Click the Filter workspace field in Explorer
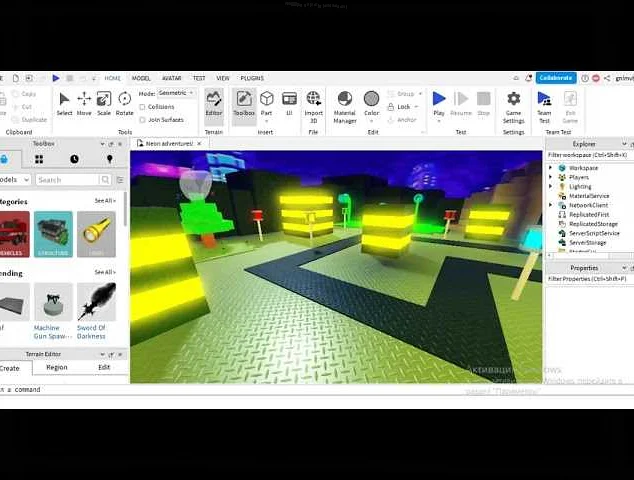This screenshot has width=634, height=480. click(590, 155)
